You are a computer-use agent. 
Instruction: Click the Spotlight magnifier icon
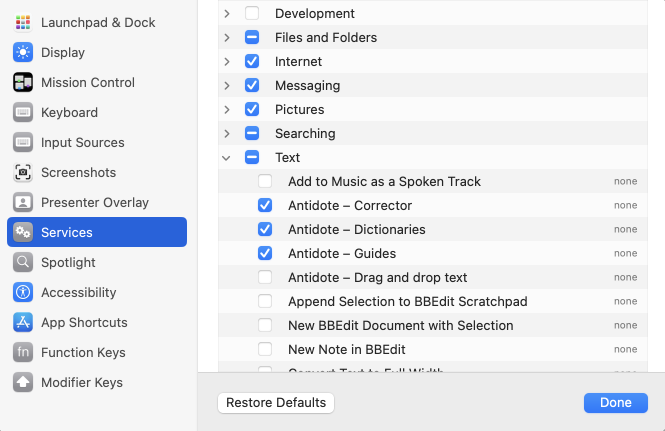[x=24, y=262]
